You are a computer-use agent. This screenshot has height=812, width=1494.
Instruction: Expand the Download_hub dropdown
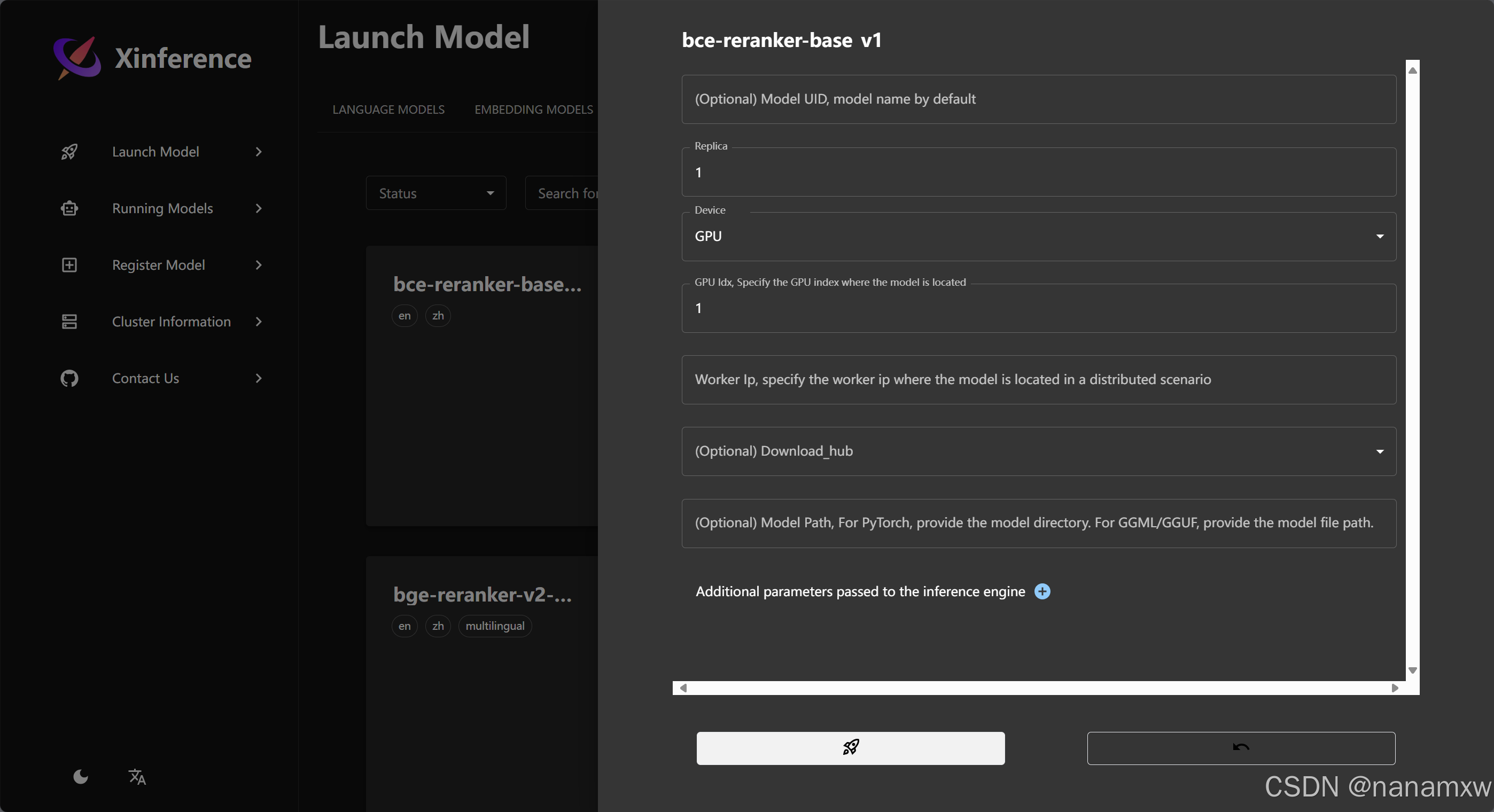pyautogui.click(x=1038, y=451)
